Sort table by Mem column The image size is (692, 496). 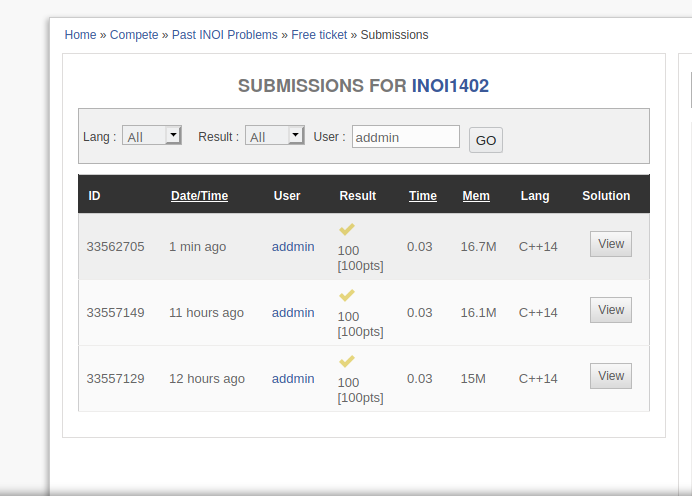pos(476,195)
